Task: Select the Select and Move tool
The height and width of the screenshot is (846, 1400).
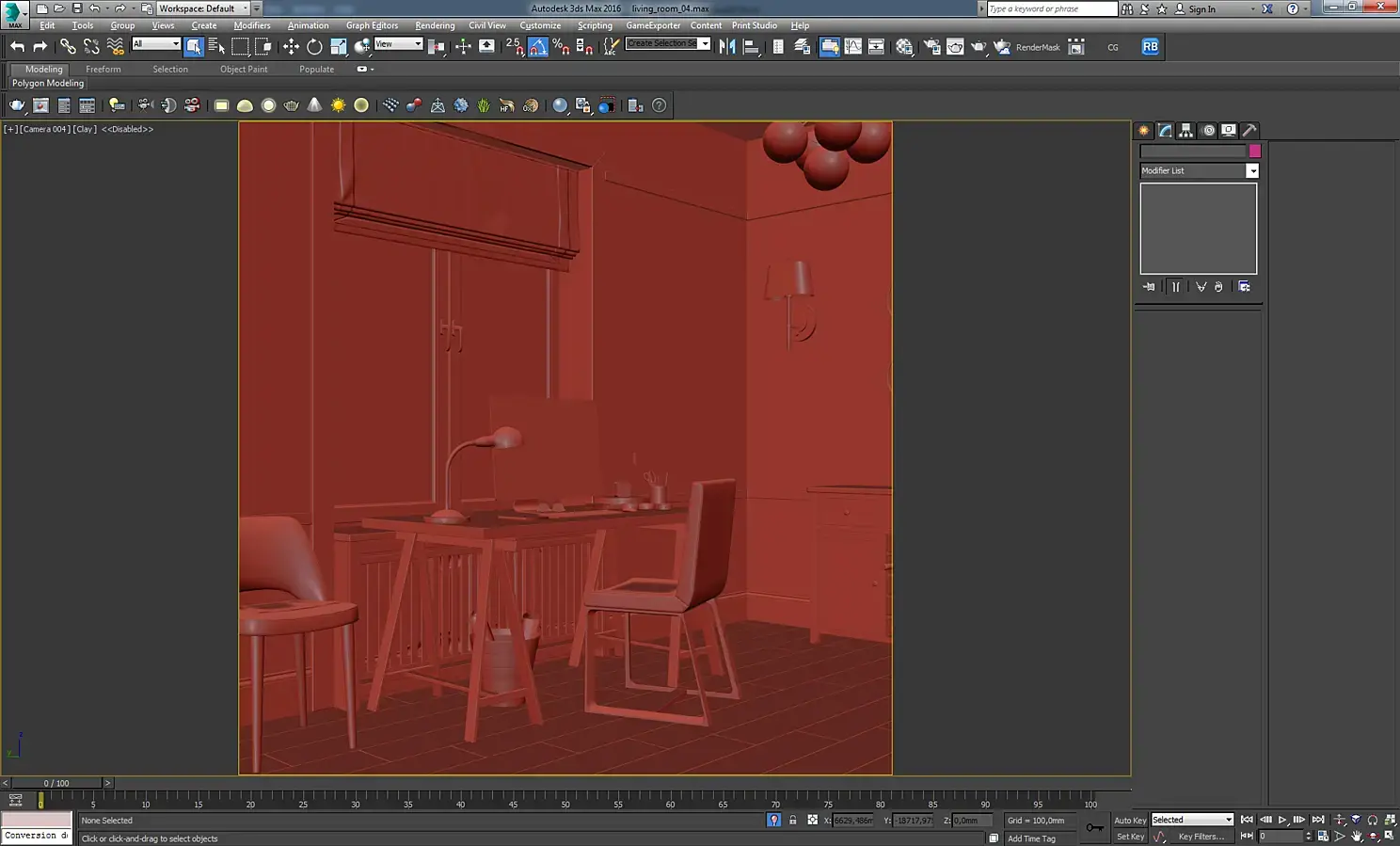Action: pos(291,46)
